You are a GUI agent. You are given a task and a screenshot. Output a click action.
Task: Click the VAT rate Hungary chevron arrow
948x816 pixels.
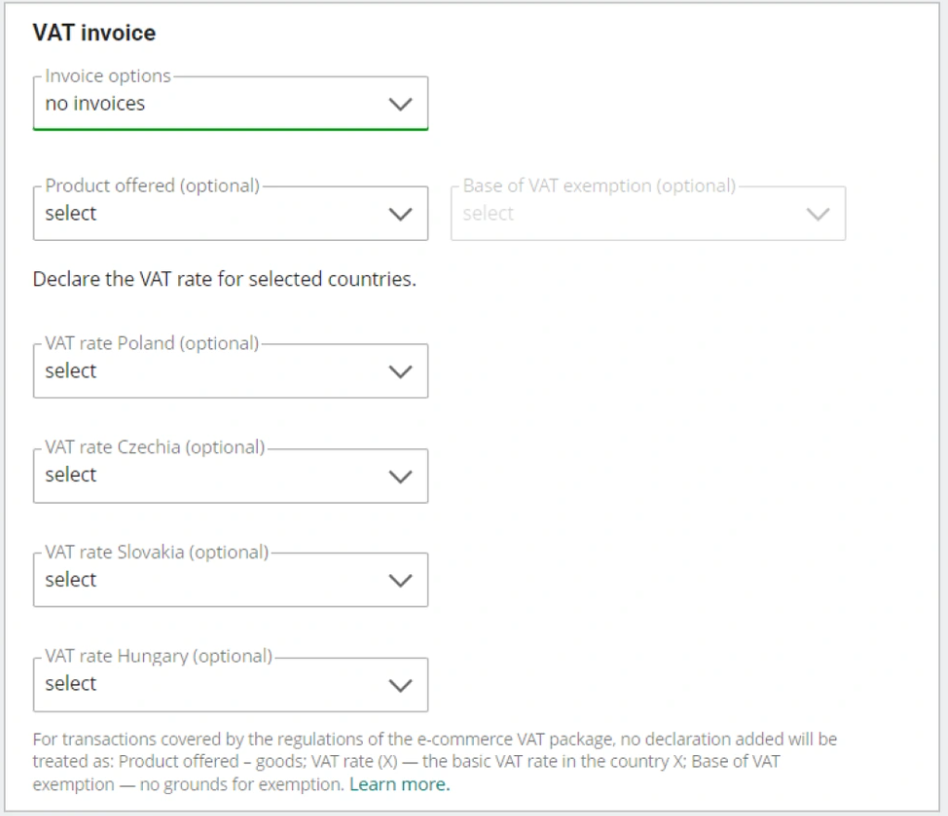click(400, 685)
